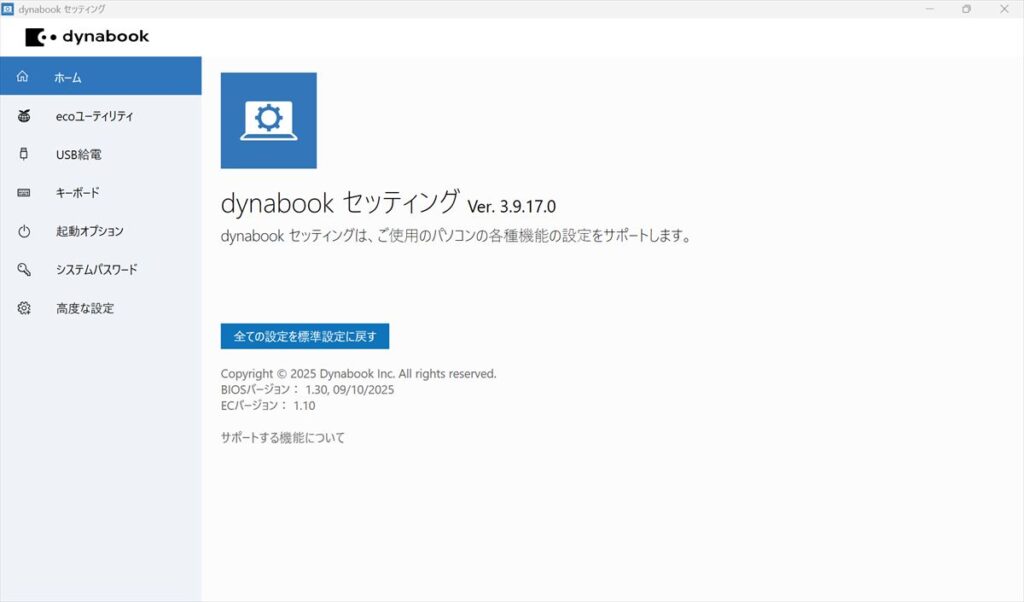The height and width of the screenshot is (602, 1024).
Task: Go to the キーボード settings page
Action: tap(78, 193)
